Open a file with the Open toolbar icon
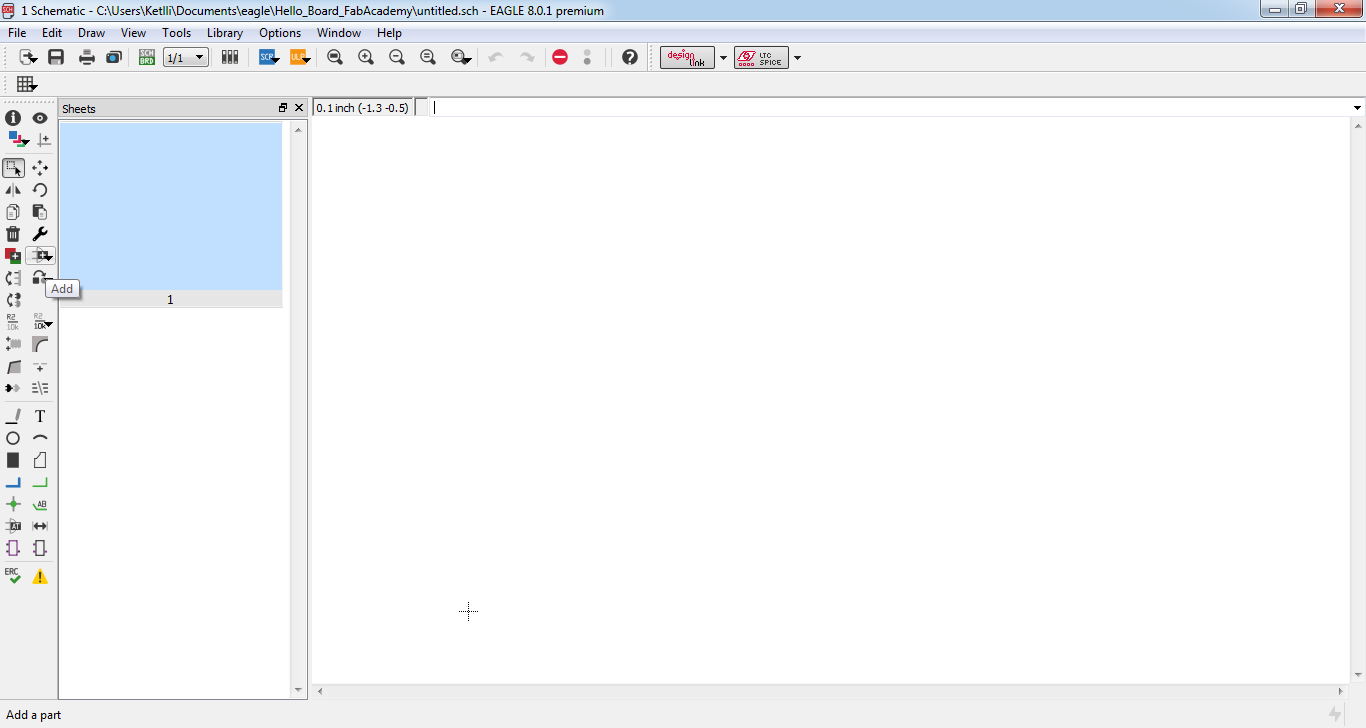1366x728 pixels. [28, 57]
